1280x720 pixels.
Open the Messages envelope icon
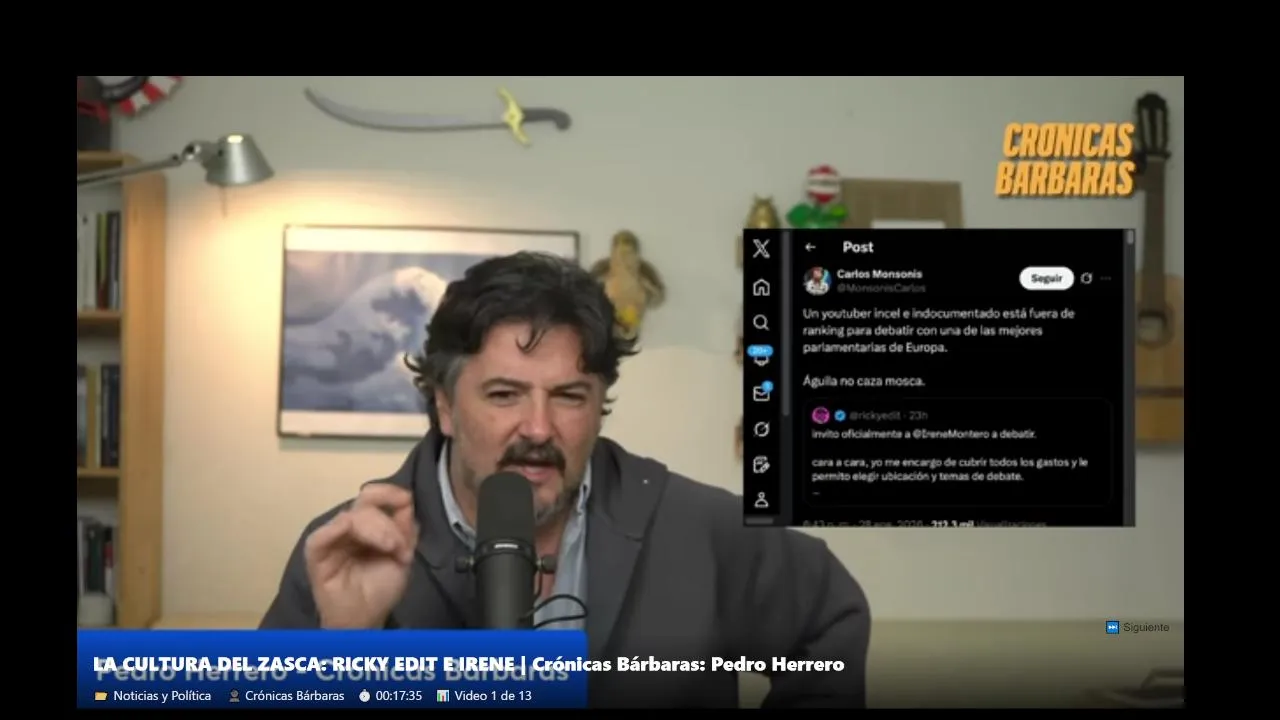[761, 393]
